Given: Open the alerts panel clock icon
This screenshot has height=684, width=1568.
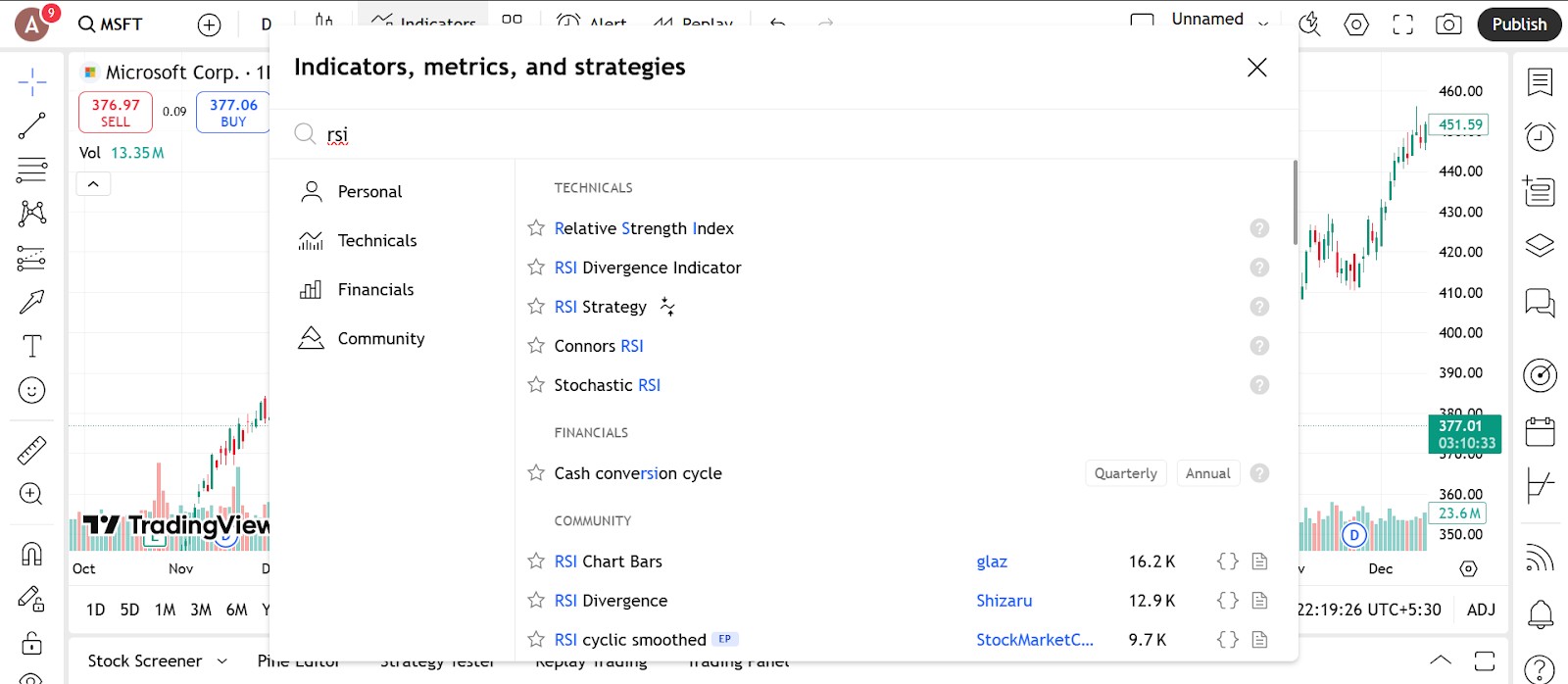Looking at the screenshot, I should coord(1541,136).
